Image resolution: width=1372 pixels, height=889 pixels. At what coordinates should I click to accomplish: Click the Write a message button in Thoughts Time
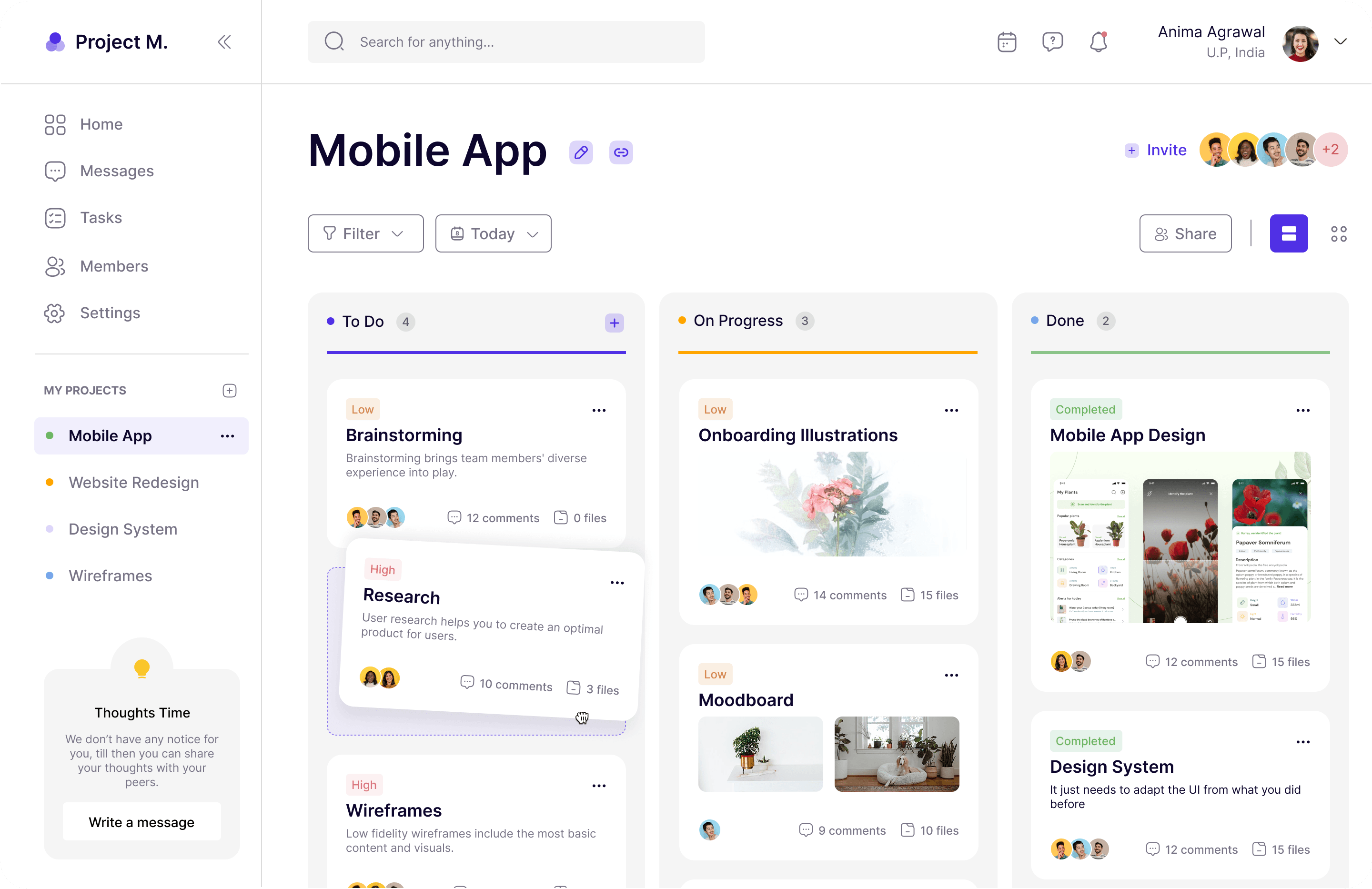[x=141, y=822]
